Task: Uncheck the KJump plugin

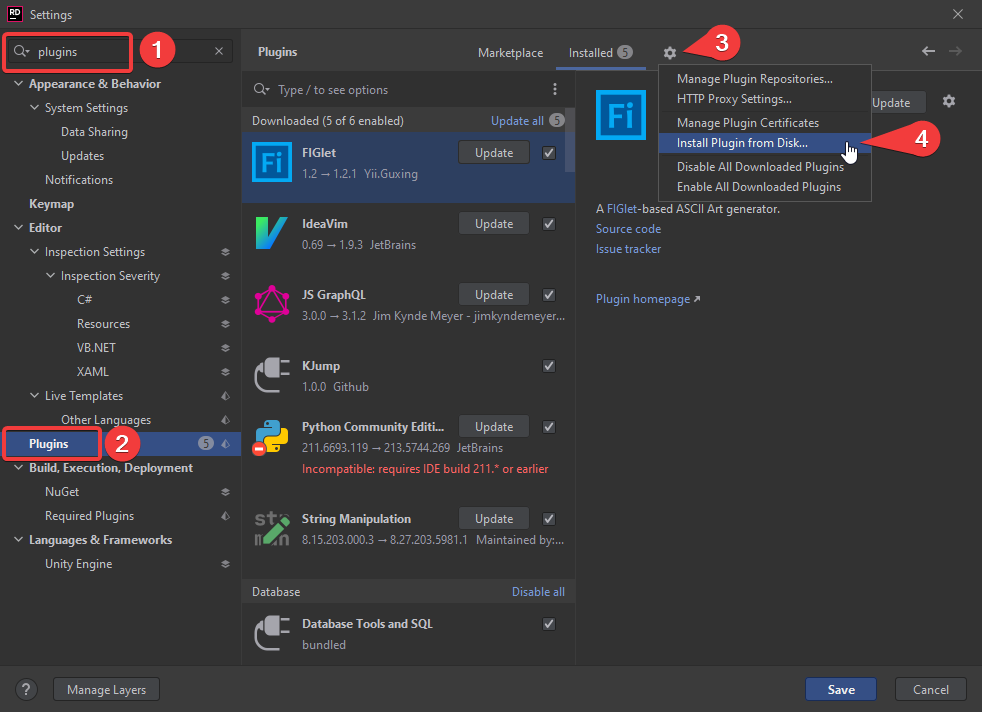Action: click(x=548, y=366)
